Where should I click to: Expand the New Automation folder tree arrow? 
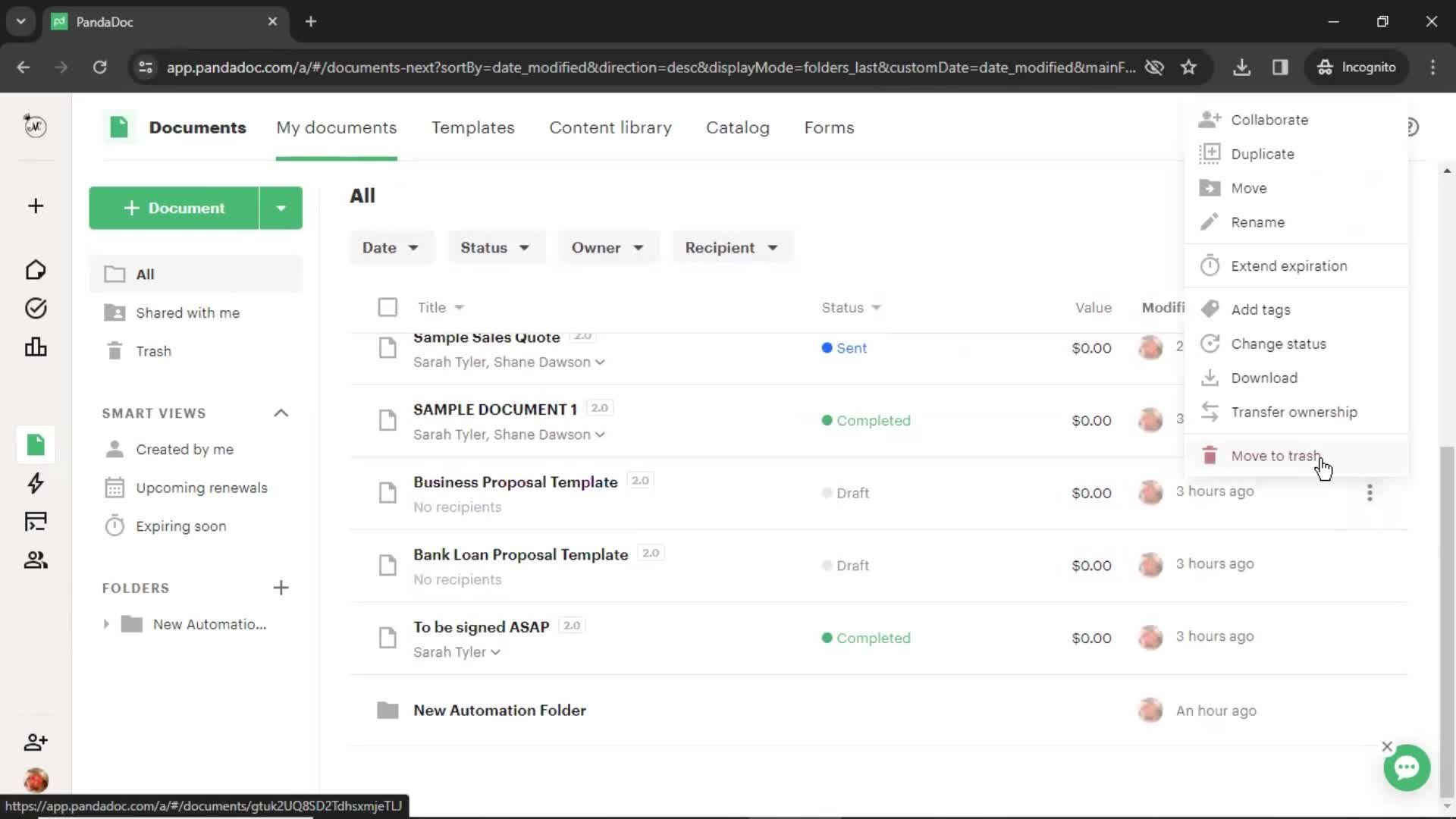106,624
